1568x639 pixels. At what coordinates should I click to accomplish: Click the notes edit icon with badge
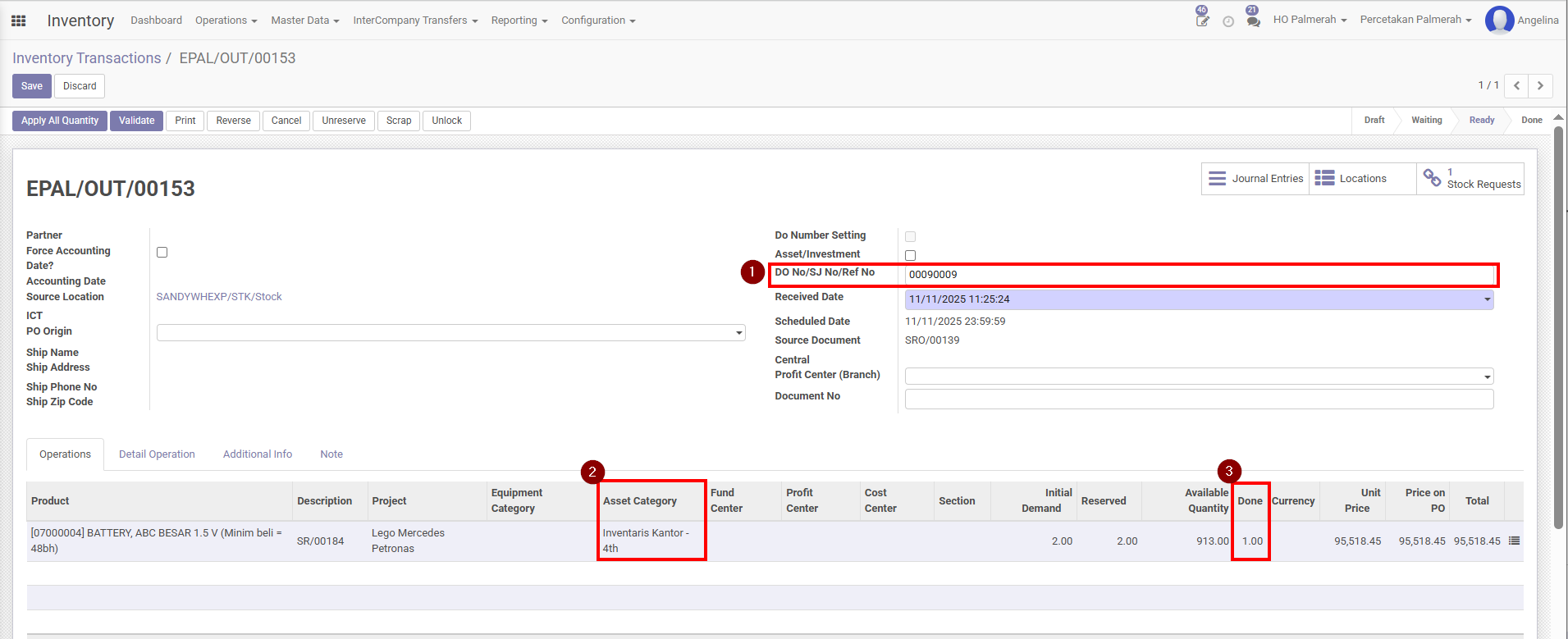[1202, 21]
